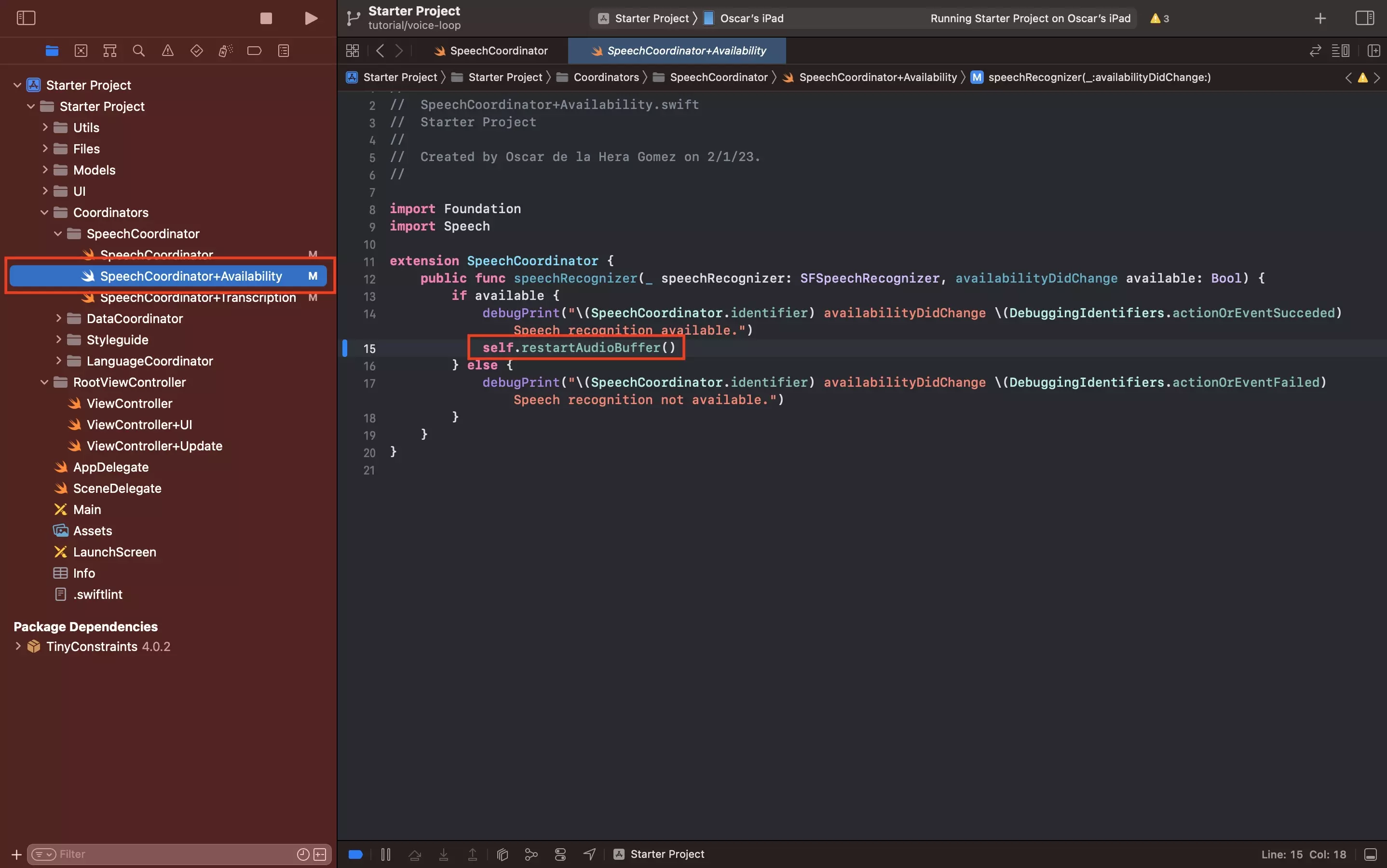
Task: Collapse the Starter Project root item
Action: click(17, 85)
